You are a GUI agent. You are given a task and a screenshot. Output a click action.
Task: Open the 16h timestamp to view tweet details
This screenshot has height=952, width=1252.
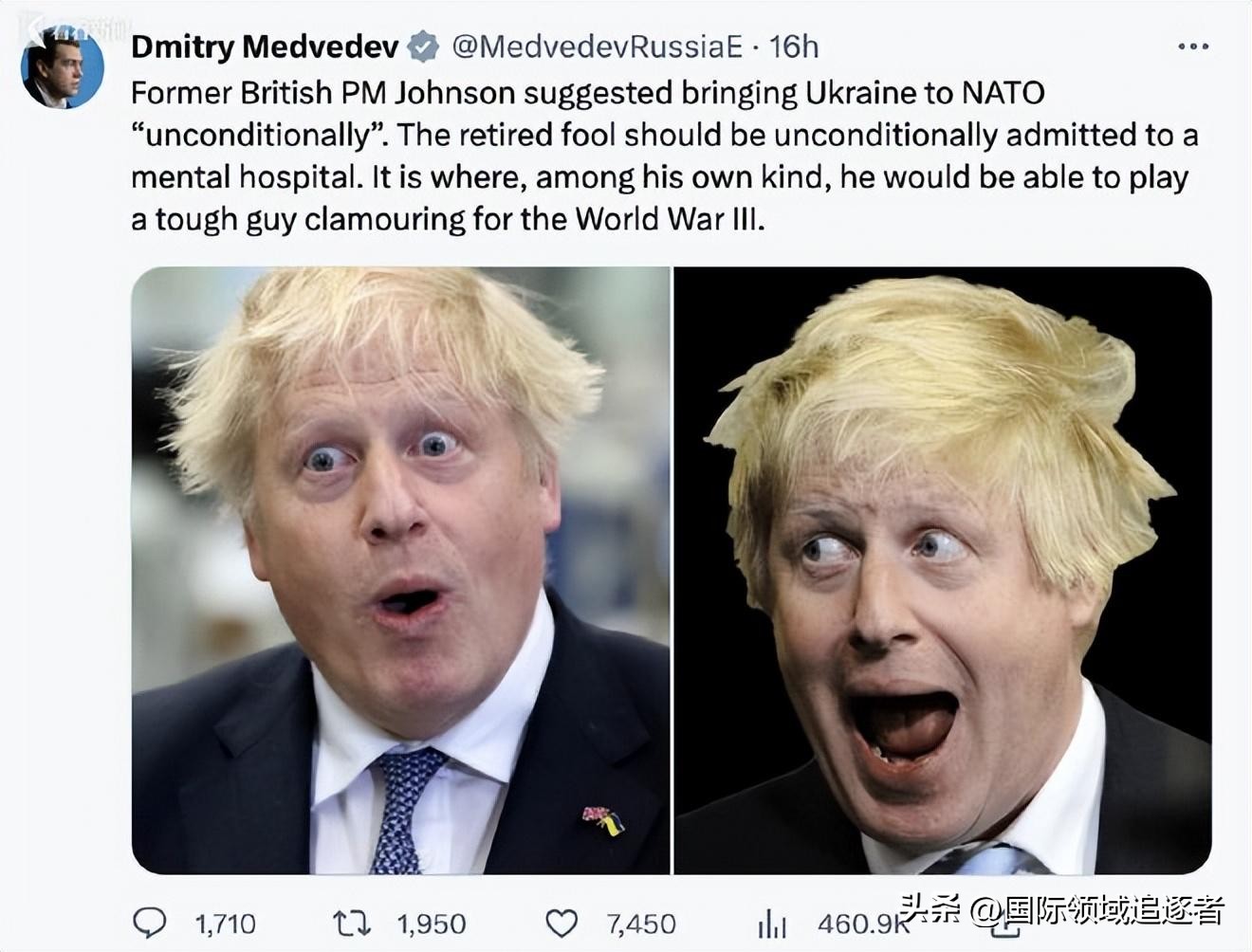tap(795, 45)
